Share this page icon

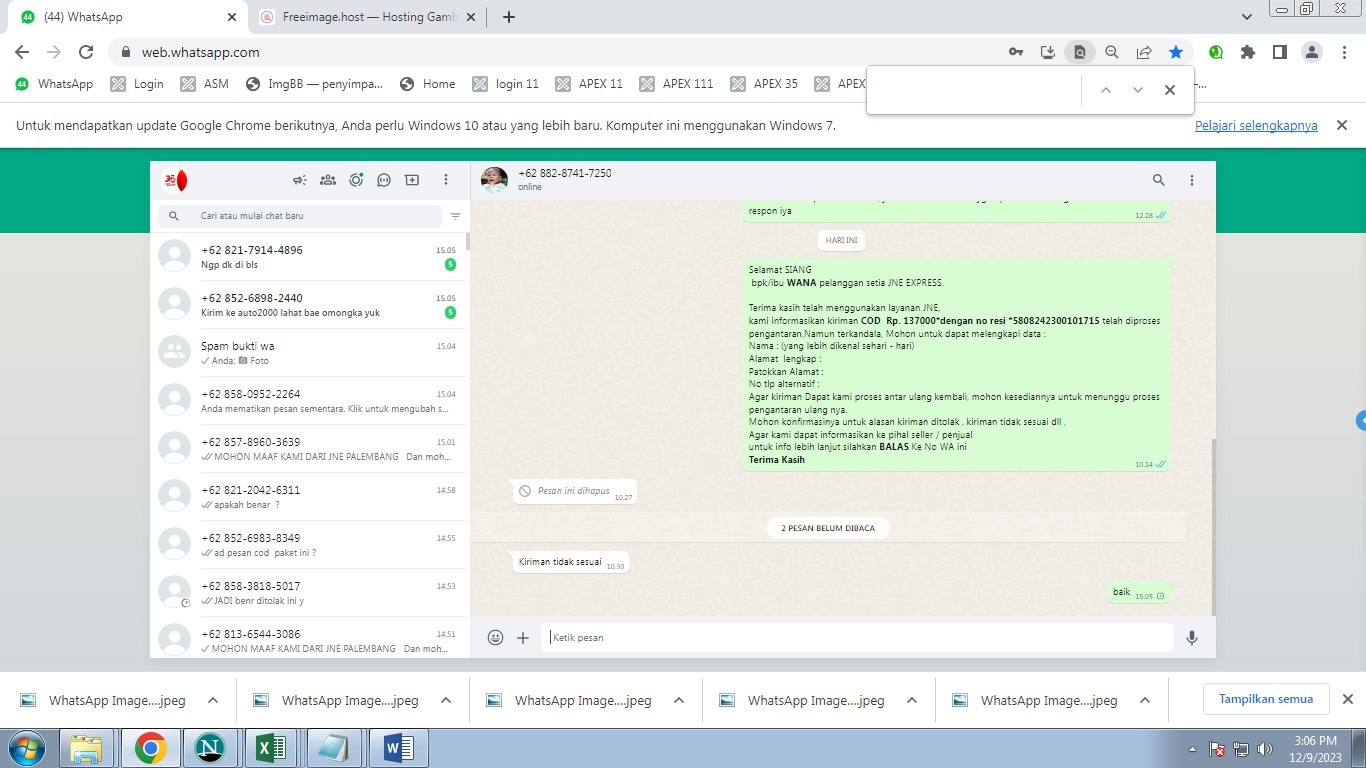click(1144, 52)
